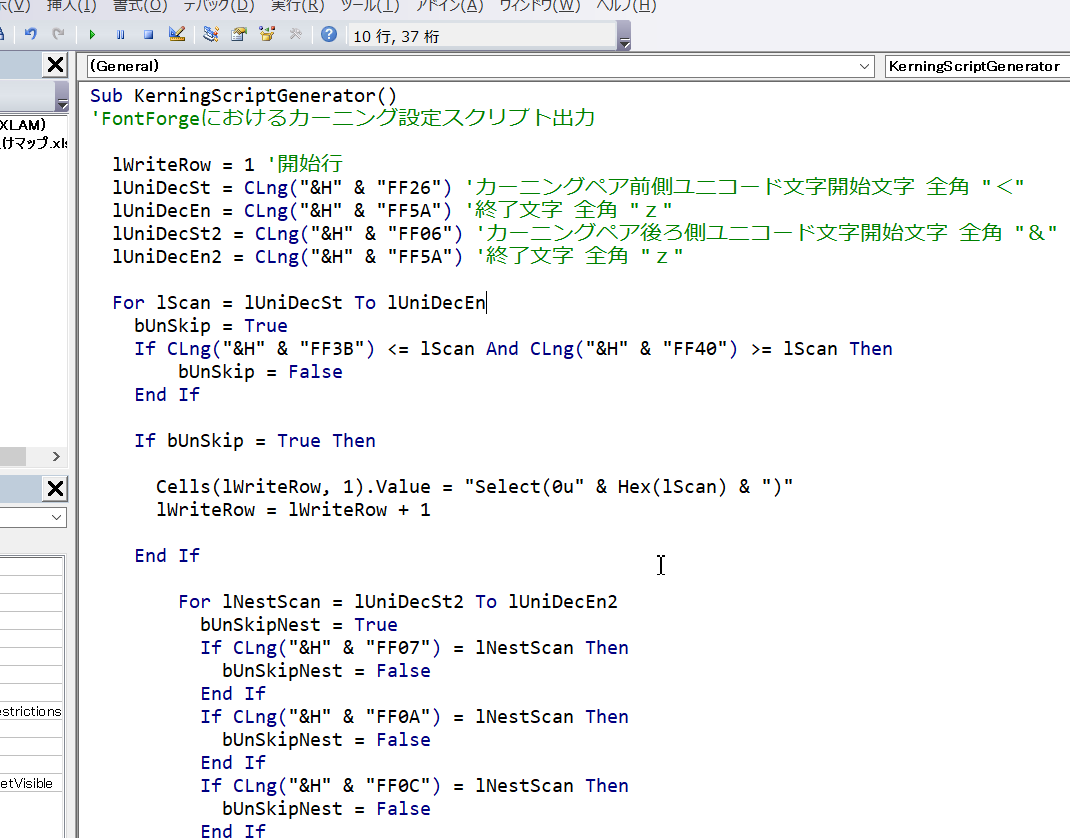This screenshot has width=1070, height=838.
Task: Open Project Explorer from the toolbar
Action: click(x=210, y=35)
